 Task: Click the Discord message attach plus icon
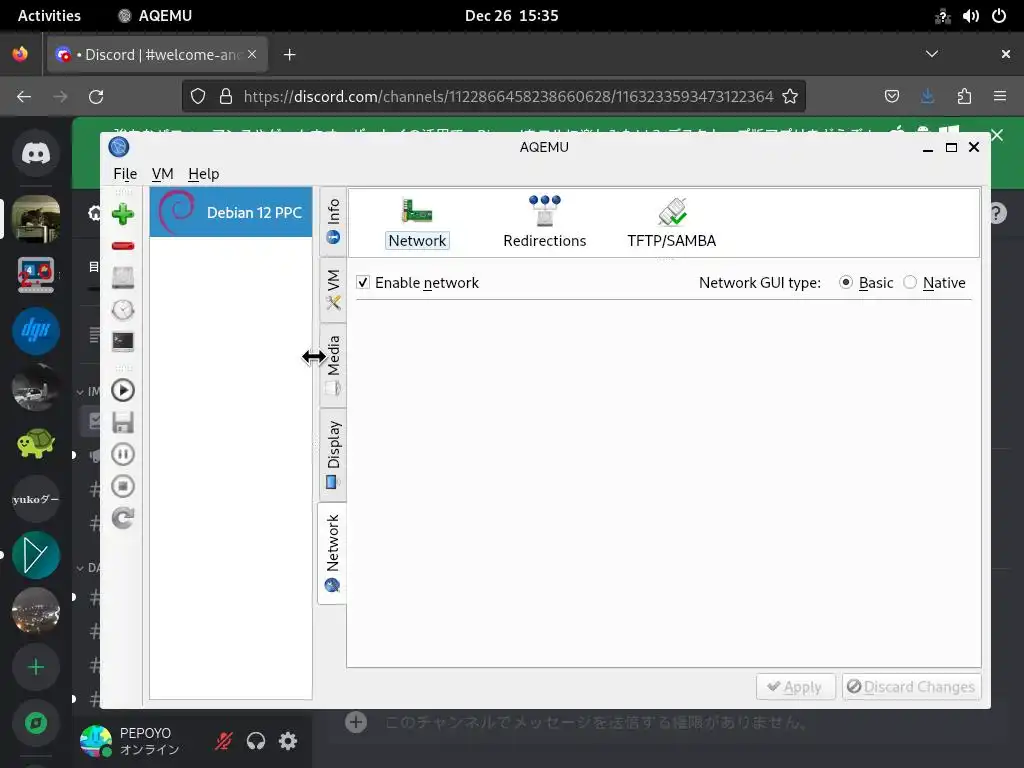click(356, 722)
